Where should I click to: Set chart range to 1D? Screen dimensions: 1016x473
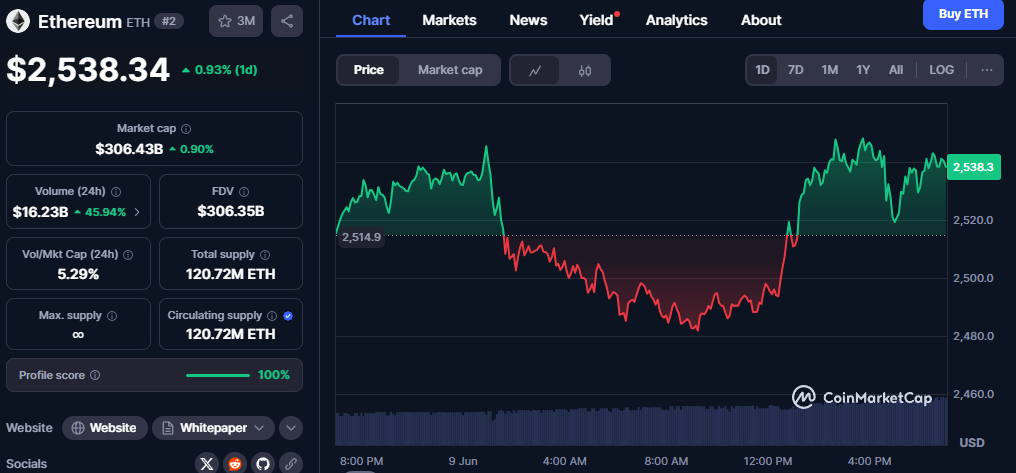pyautogui.click(x=763, y=70)
